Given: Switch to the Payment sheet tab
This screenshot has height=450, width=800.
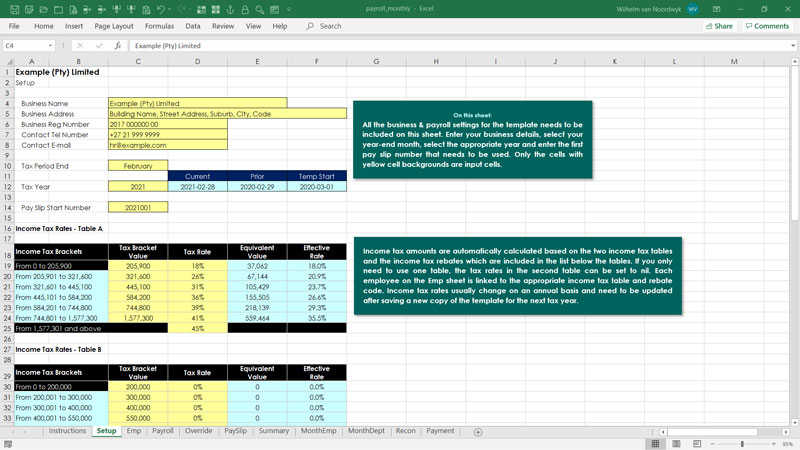Looking at the screenshot, I should click(x=440, y=431).
